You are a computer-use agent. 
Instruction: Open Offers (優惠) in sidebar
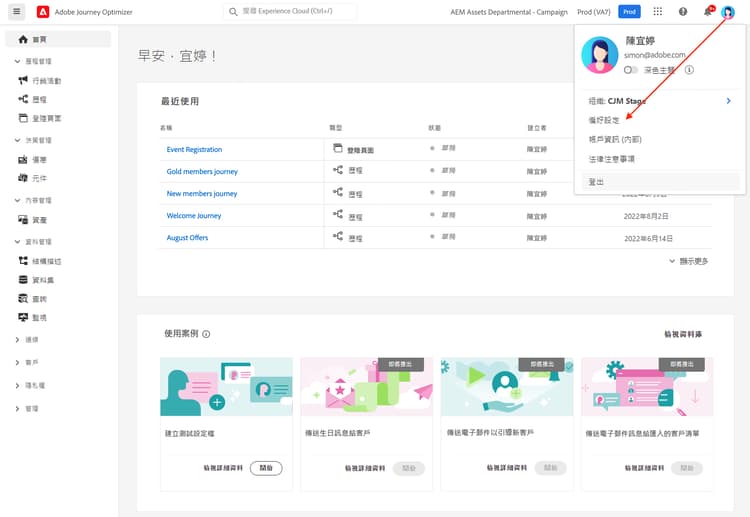pyautogui.click(x=33, y=159)
